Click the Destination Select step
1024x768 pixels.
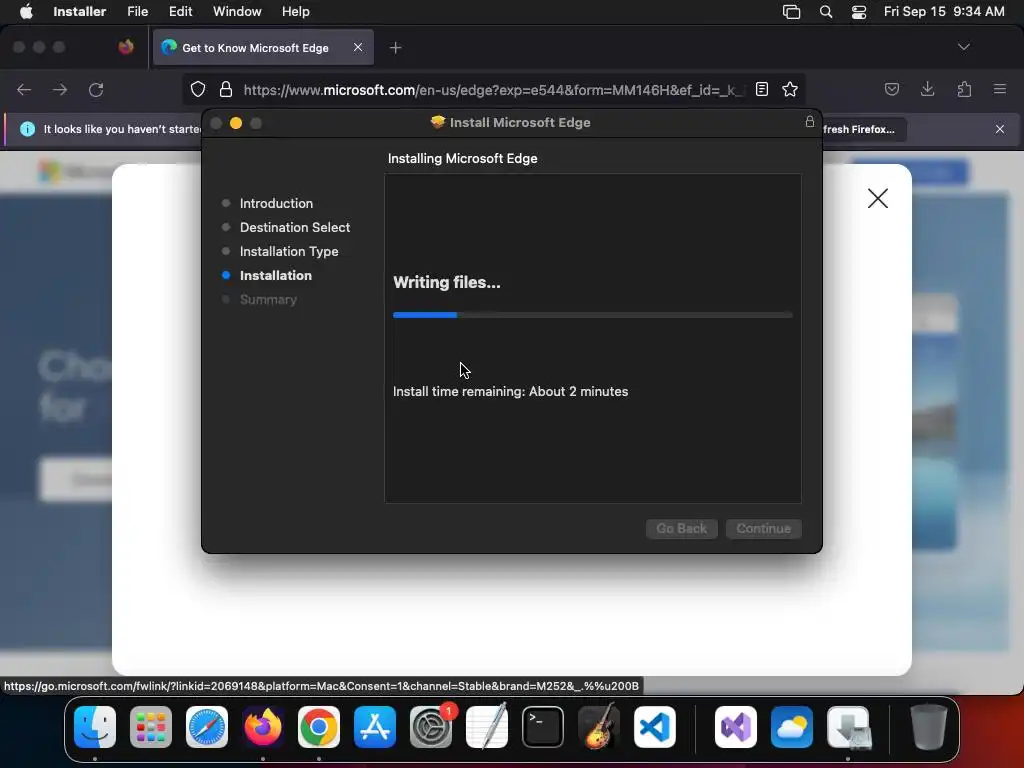tap(295, 227)
